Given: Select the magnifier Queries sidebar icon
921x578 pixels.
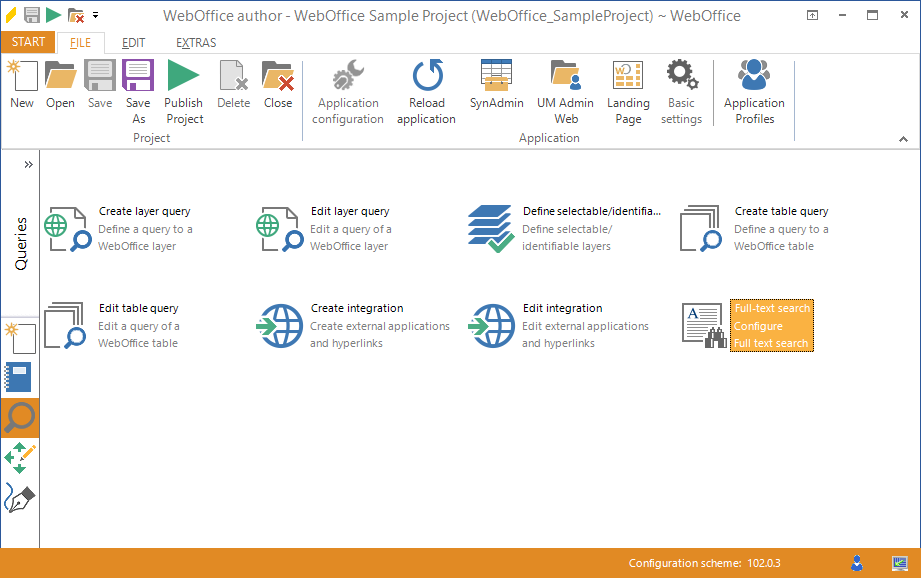Looking at the screenshot, I should [x=19, y=417].
